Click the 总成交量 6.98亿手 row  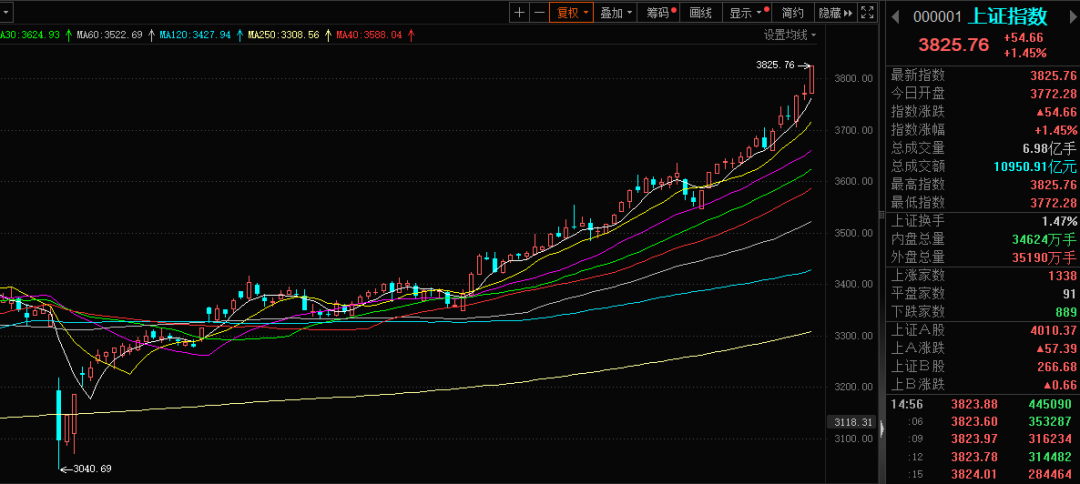[x=984, y=148]
